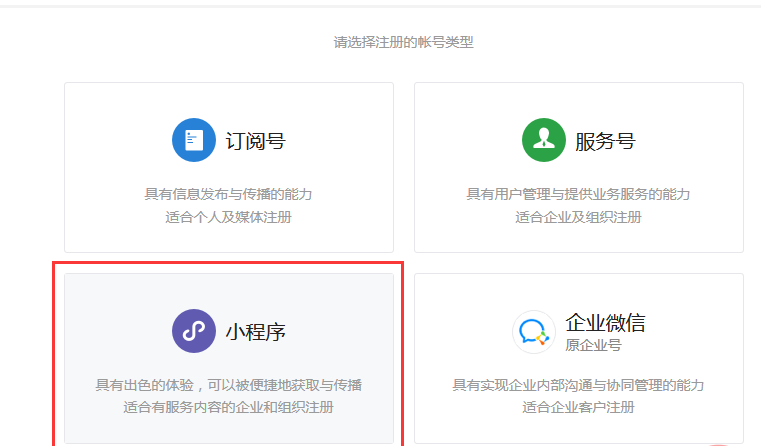The height and width of the screenshot is (446, 761).
Task: Select the 服务号 account type title
Action: tap(605, 141)
